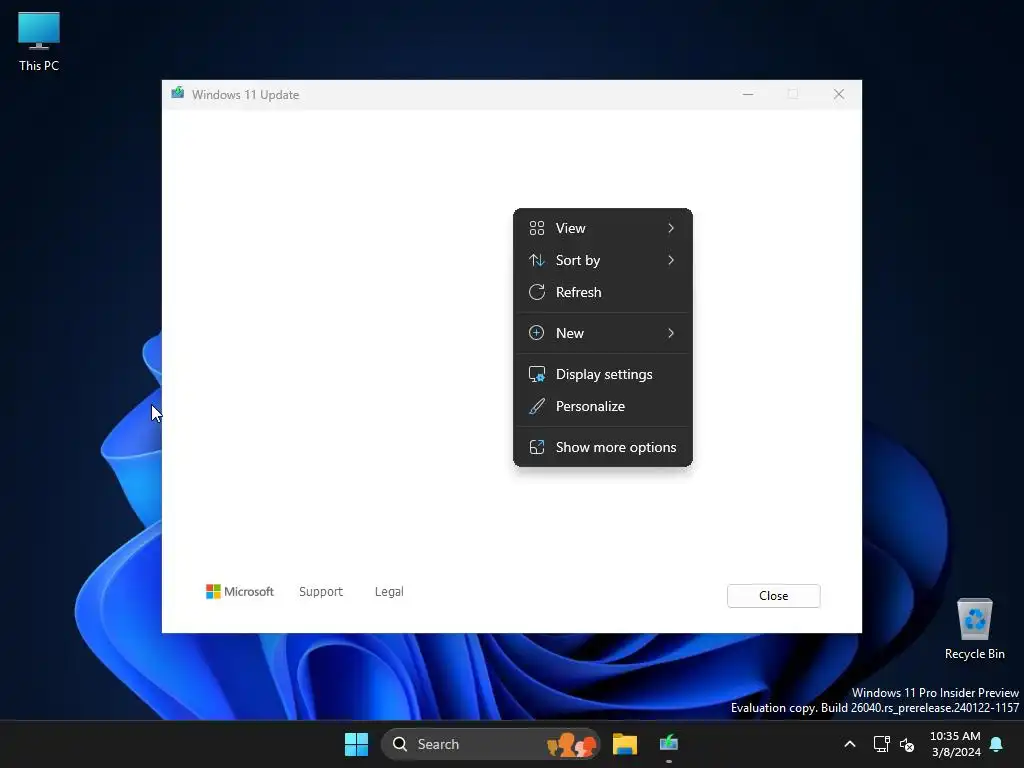Minimize the Windows 11 Update window
1024x768 pixels.
(748, 95)
